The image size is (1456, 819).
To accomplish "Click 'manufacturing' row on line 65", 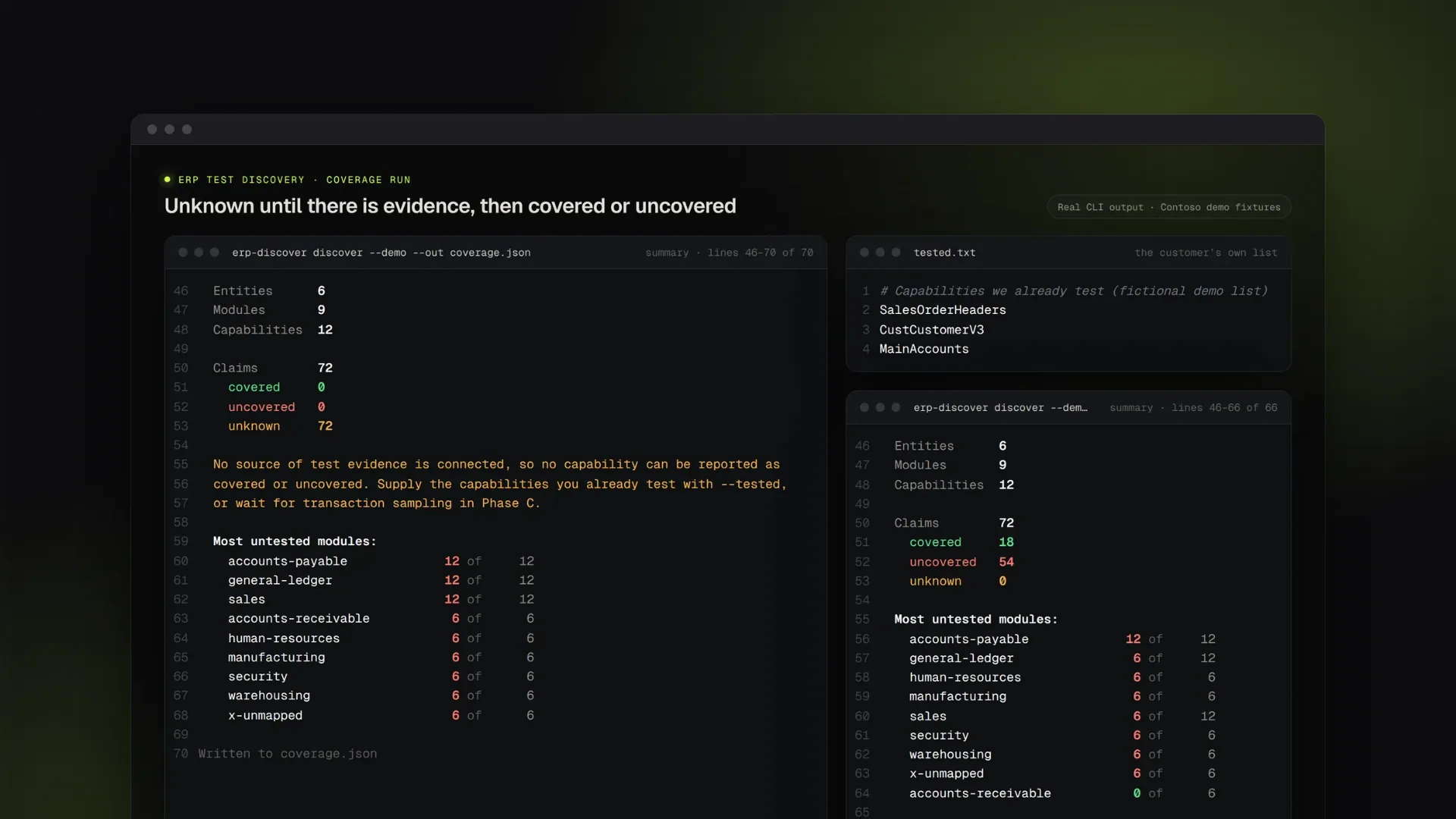I will tap(381, 657).
